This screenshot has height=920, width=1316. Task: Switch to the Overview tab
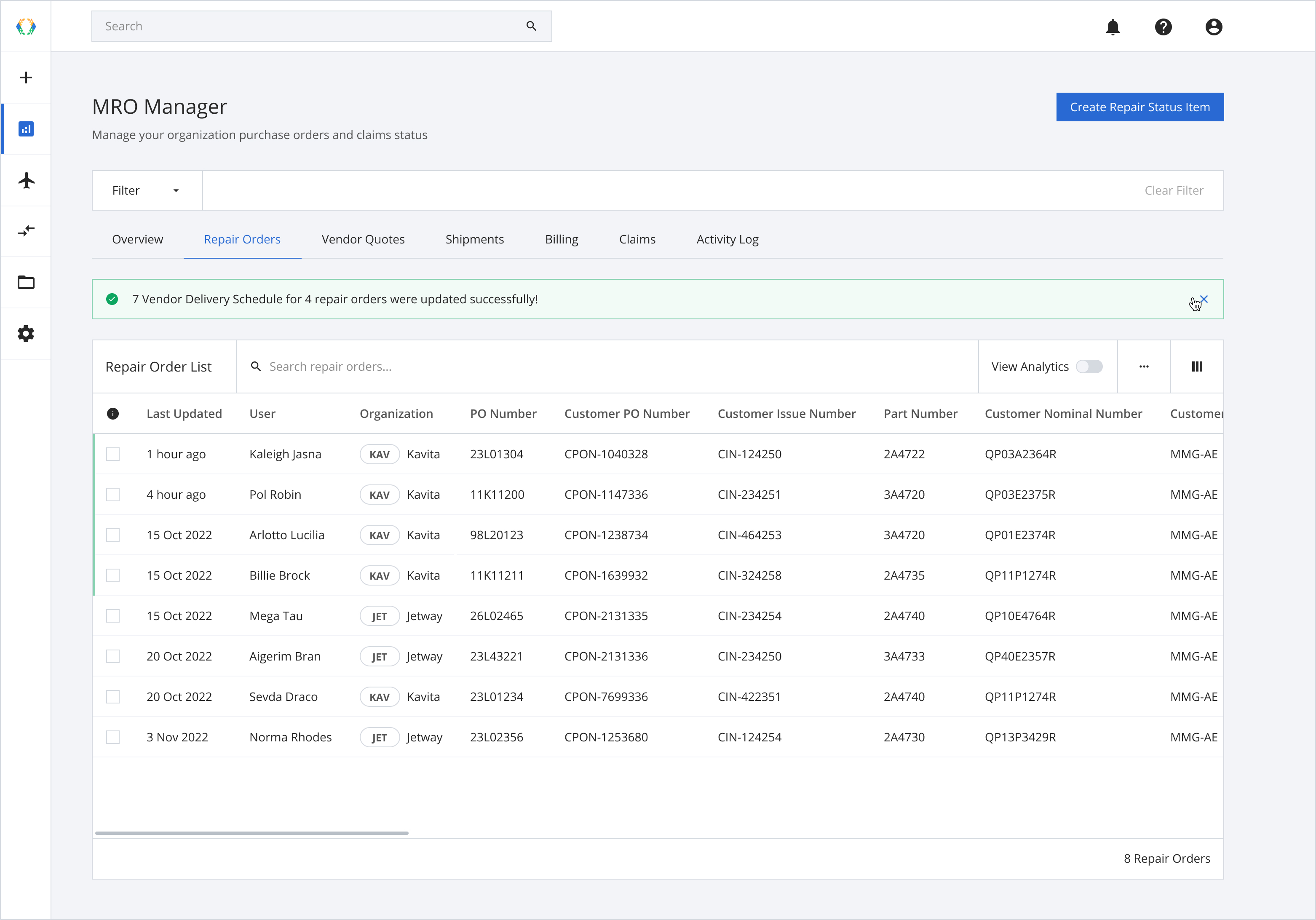(x=138, y=239)
